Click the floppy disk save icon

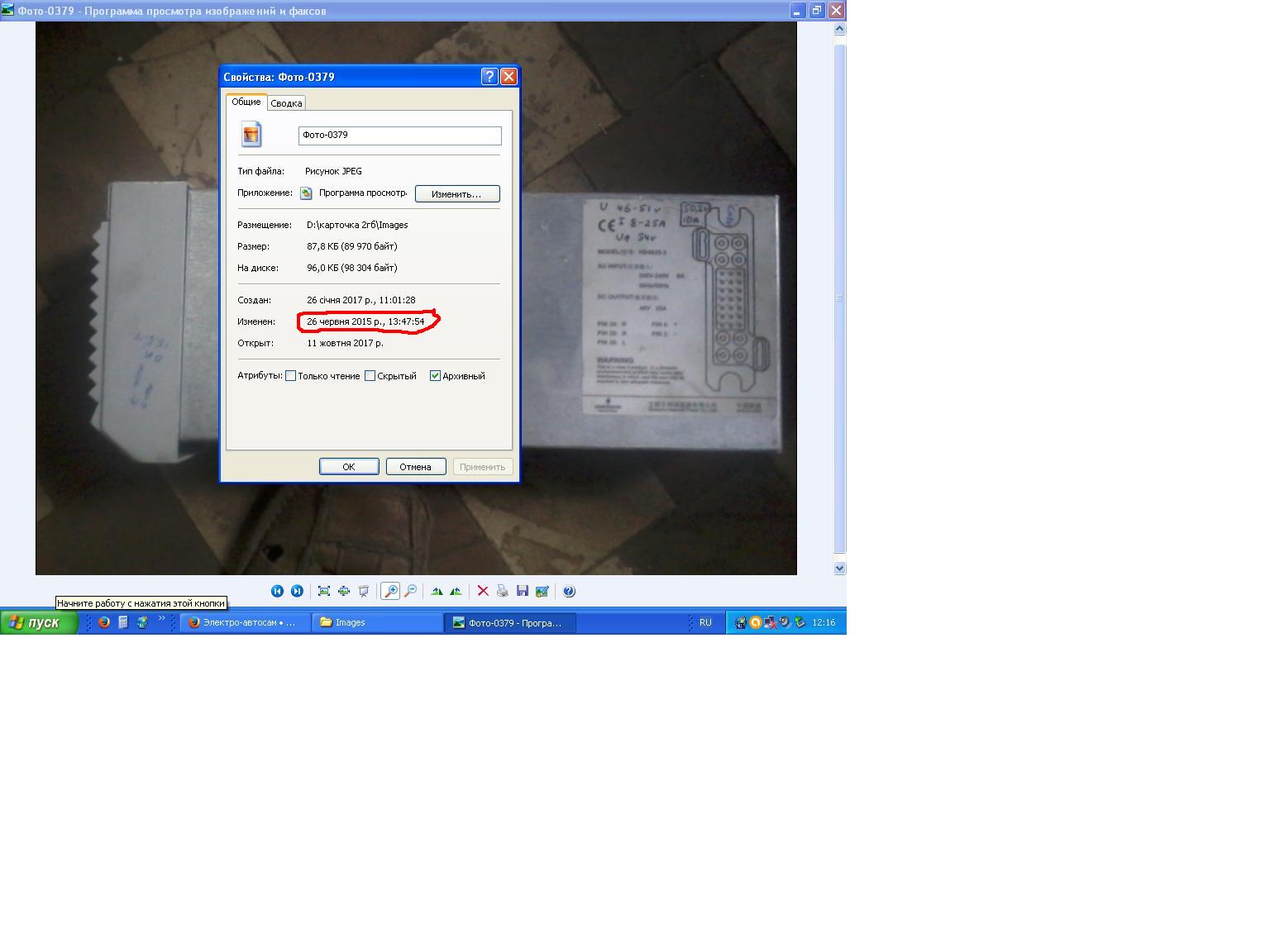click(522, 591)
